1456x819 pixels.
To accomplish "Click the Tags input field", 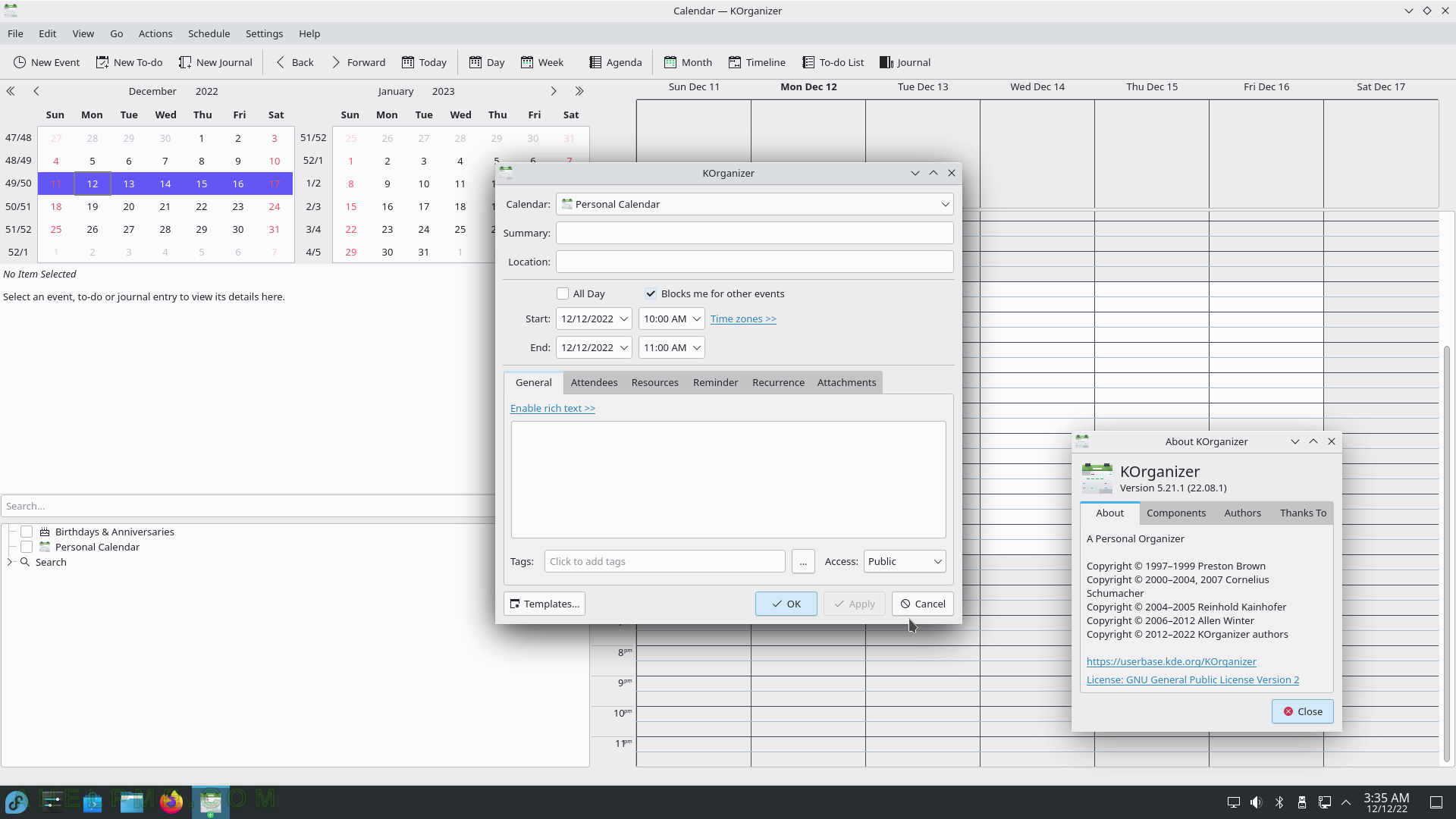I will (x=664, y=561).
